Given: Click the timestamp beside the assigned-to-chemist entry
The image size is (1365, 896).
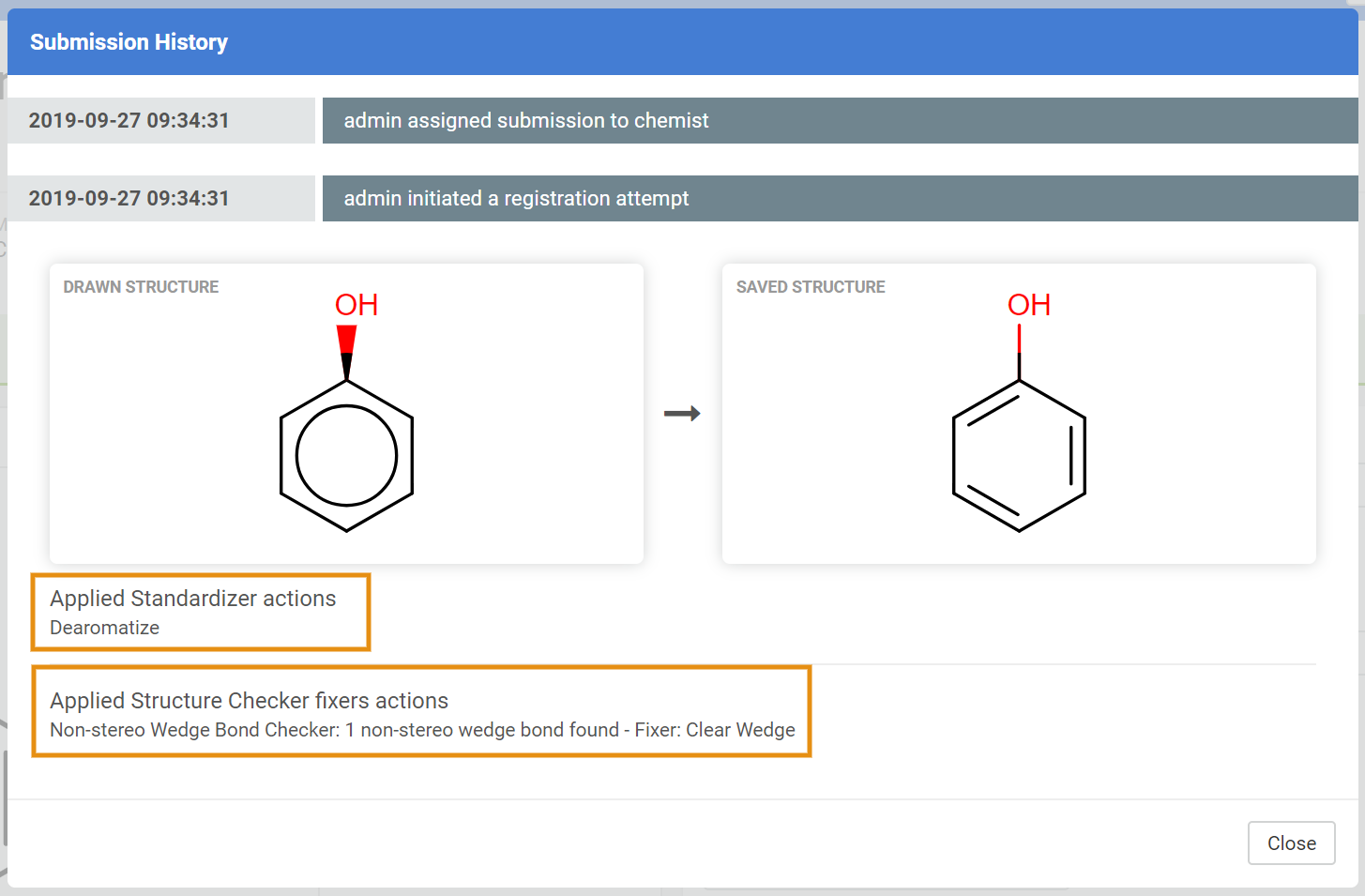Looking at the screenshot, I should (x=129, y=121).
